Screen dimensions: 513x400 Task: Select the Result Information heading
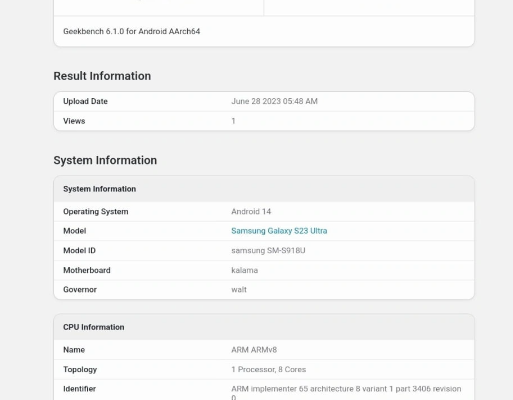(102, 76)
